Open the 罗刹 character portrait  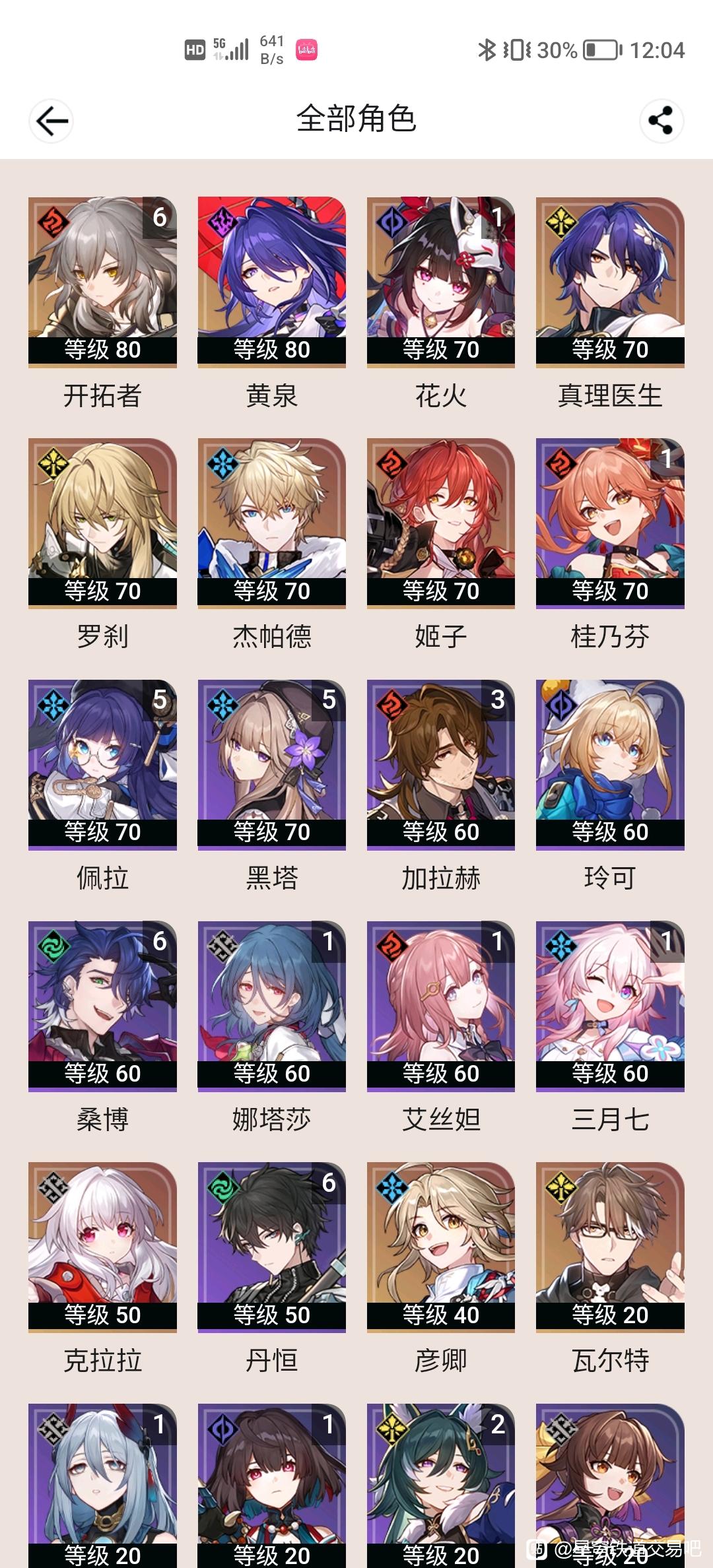tap(102, 523)
